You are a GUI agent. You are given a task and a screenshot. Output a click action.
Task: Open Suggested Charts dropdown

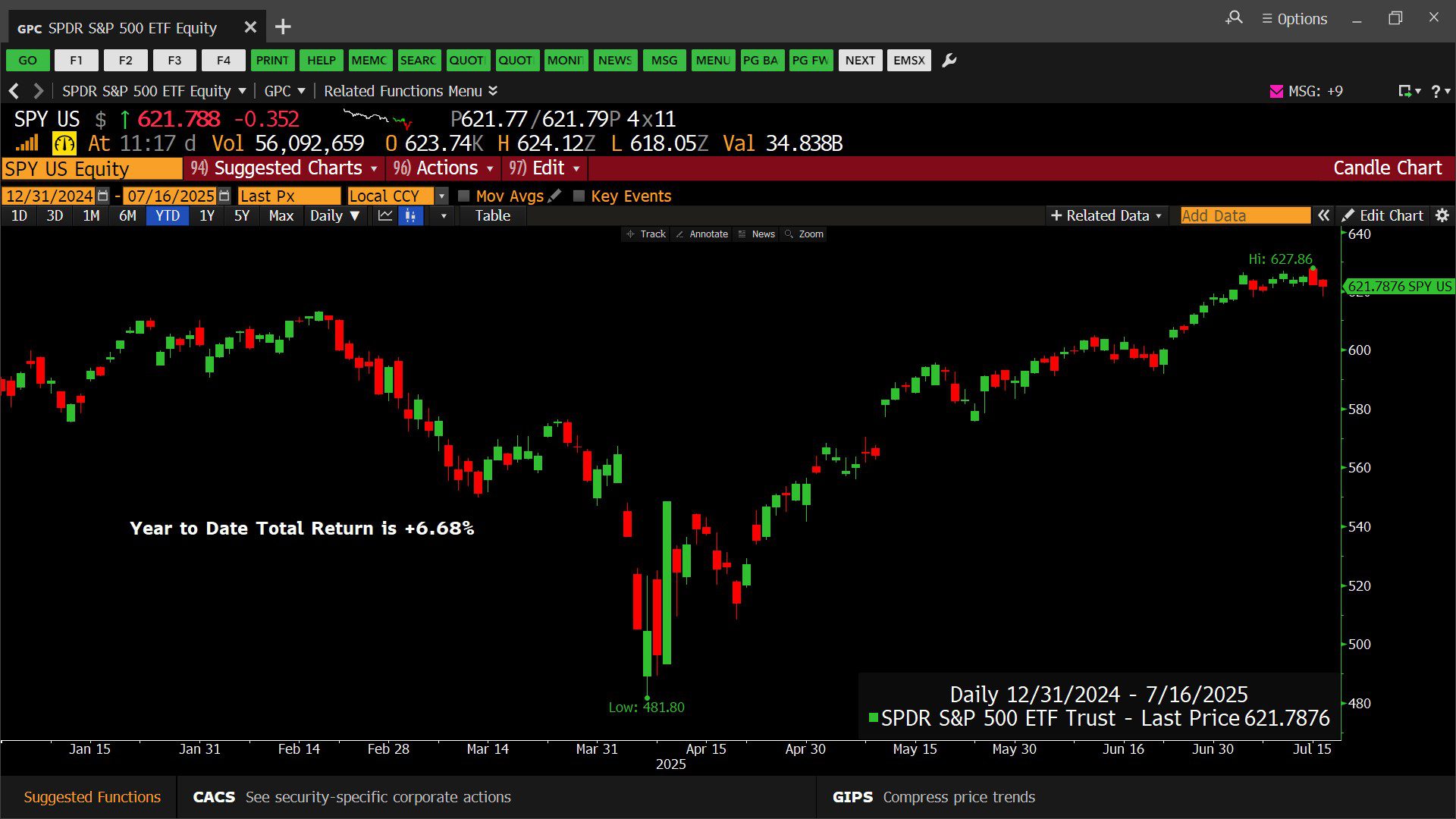click(x=284, y=168)
